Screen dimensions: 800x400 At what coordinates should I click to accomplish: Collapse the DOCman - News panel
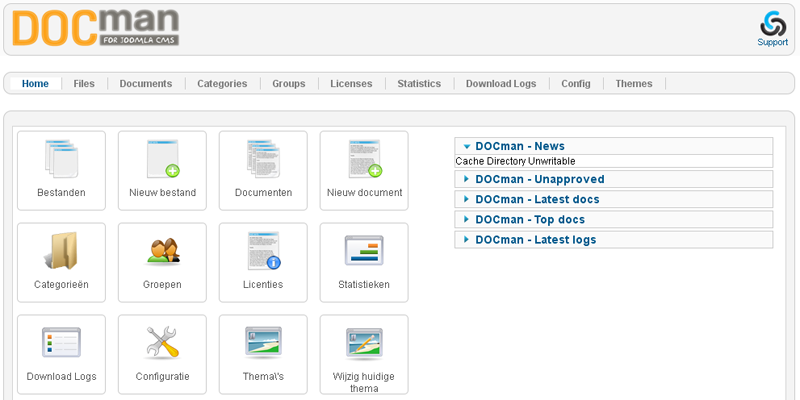click(614, 146)
